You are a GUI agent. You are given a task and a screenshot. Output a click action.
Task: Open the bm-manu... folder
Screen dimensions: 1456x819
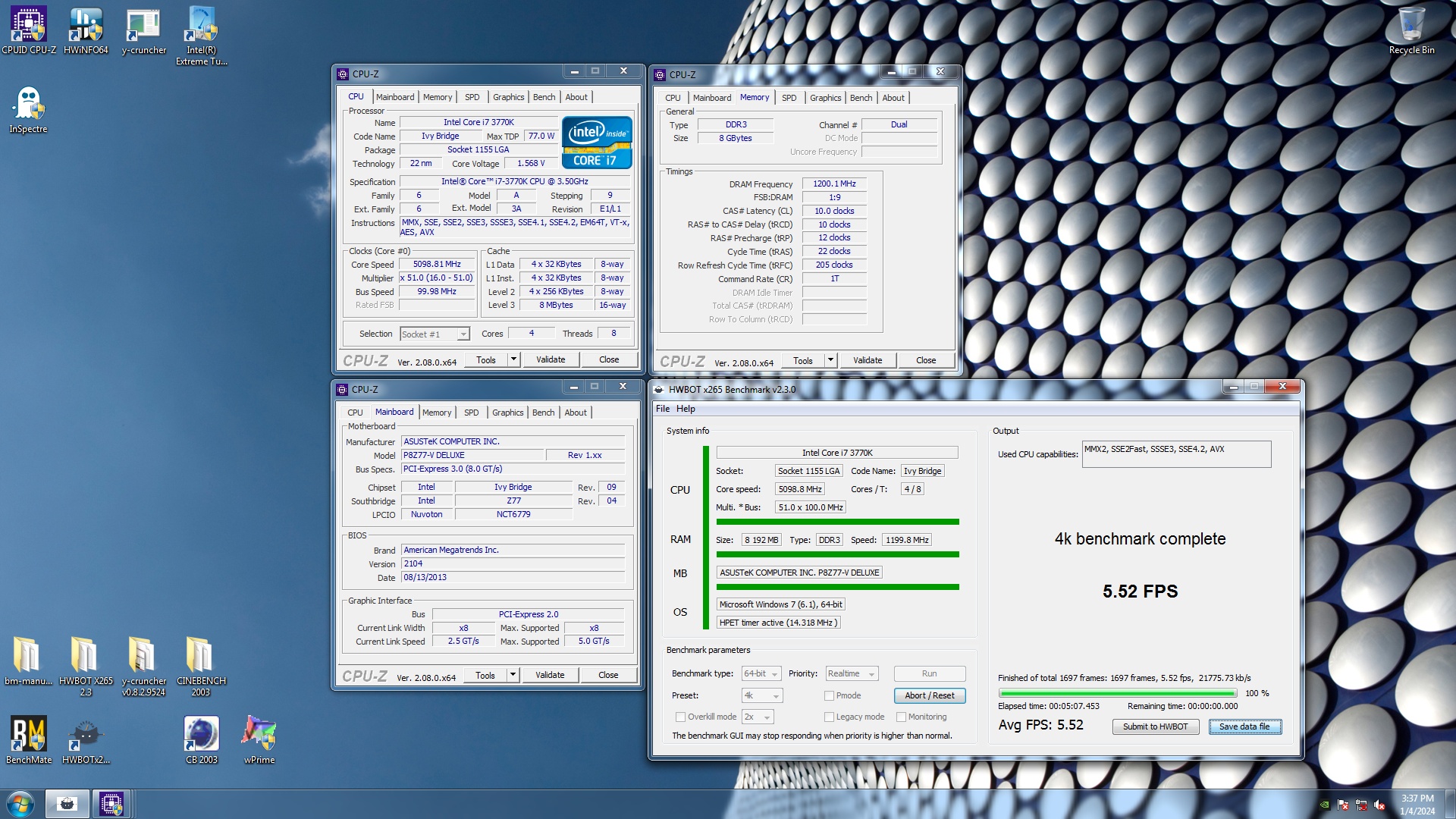(28, 660)
